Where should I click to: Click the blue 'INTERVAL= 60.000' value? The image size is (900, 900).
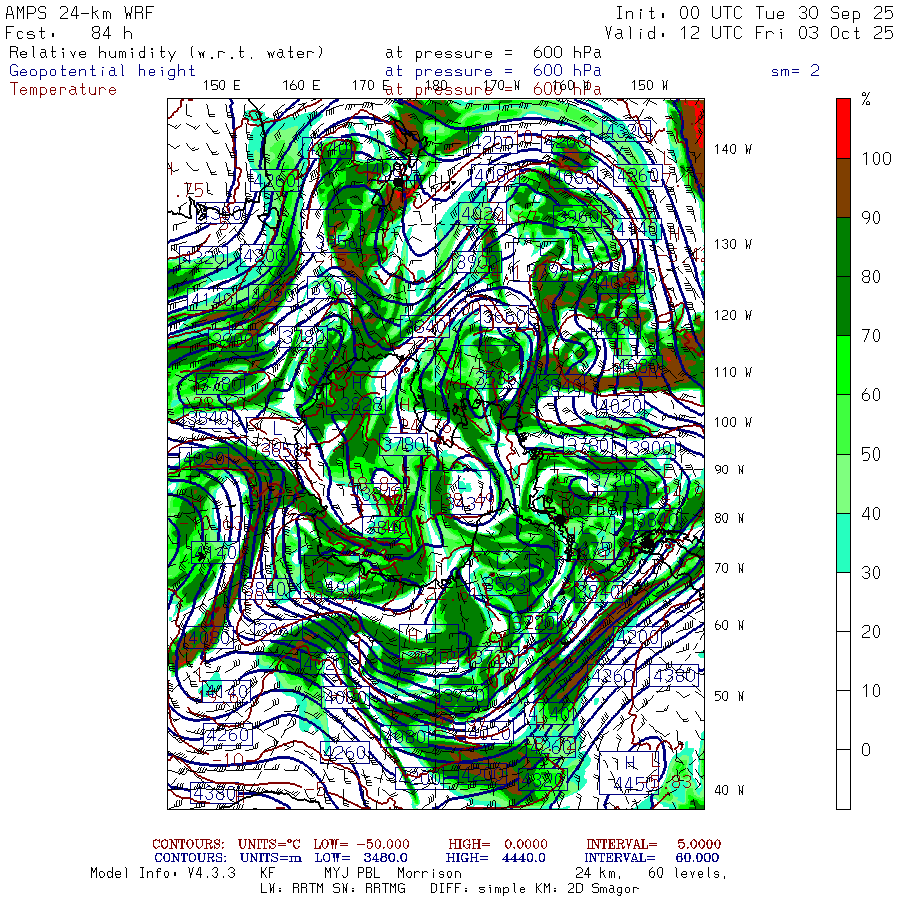coord(653,858)
